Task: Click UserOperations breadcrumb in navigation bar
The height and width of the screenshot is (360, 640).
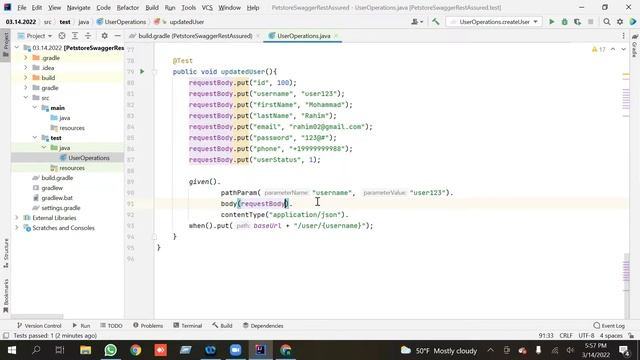Action: [121, 22]
